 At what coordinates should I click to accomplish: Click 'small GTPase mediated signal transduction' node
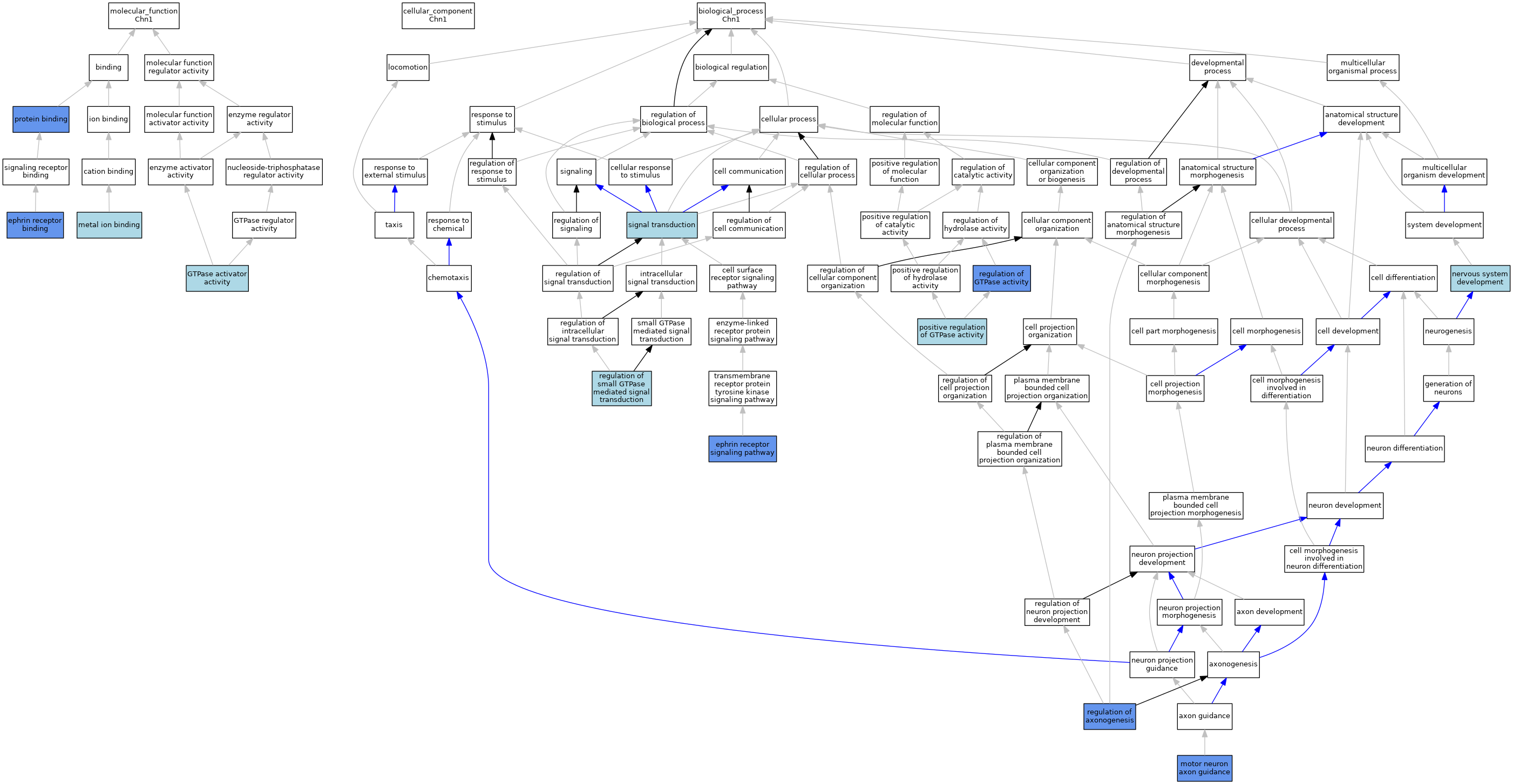click(x=661, y=331)
